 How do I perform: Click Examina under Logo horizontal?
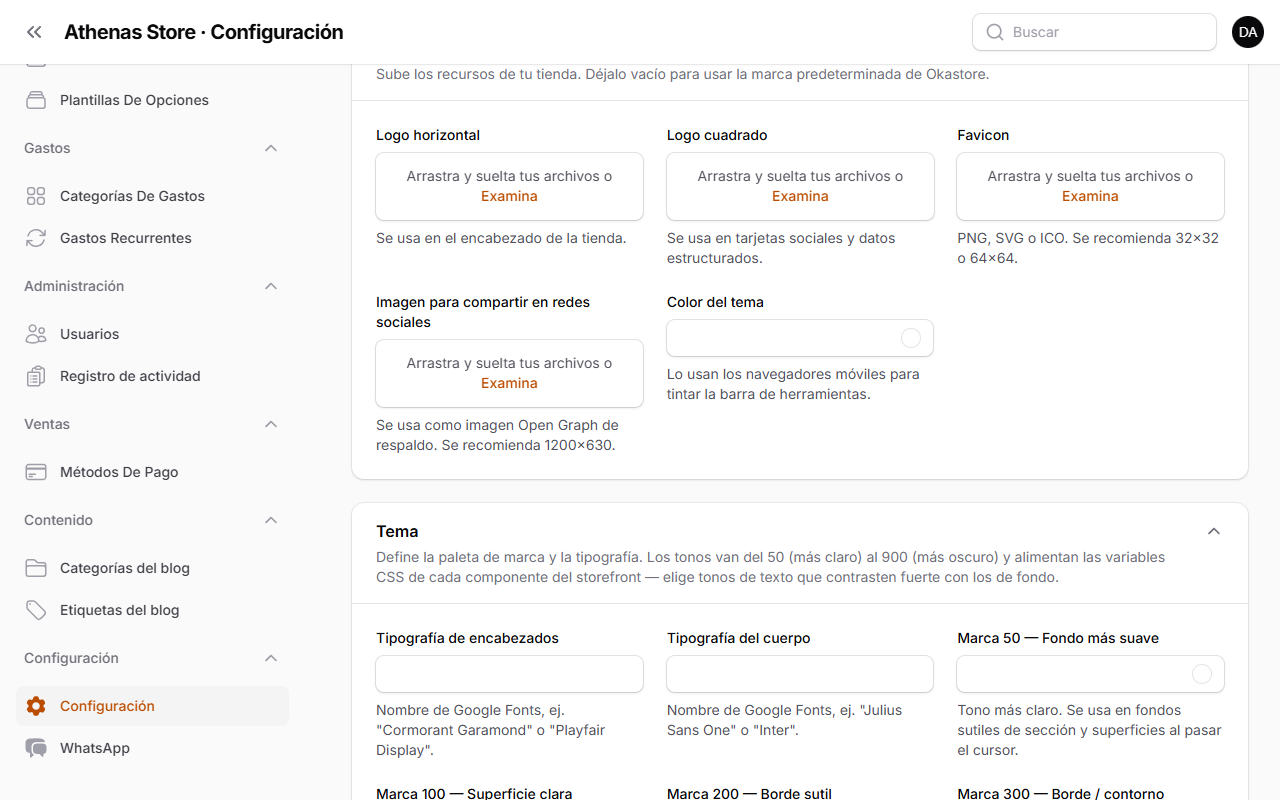tap(509, 196)
